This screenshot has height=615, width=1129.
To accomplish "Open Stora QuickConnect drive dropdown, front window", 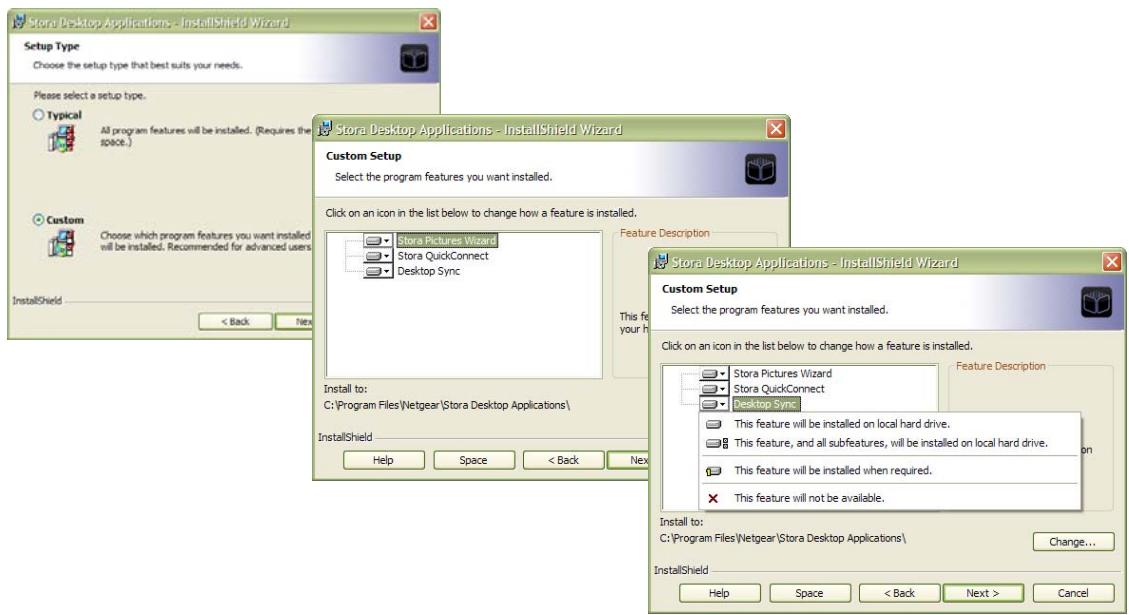I will point(714,389).
